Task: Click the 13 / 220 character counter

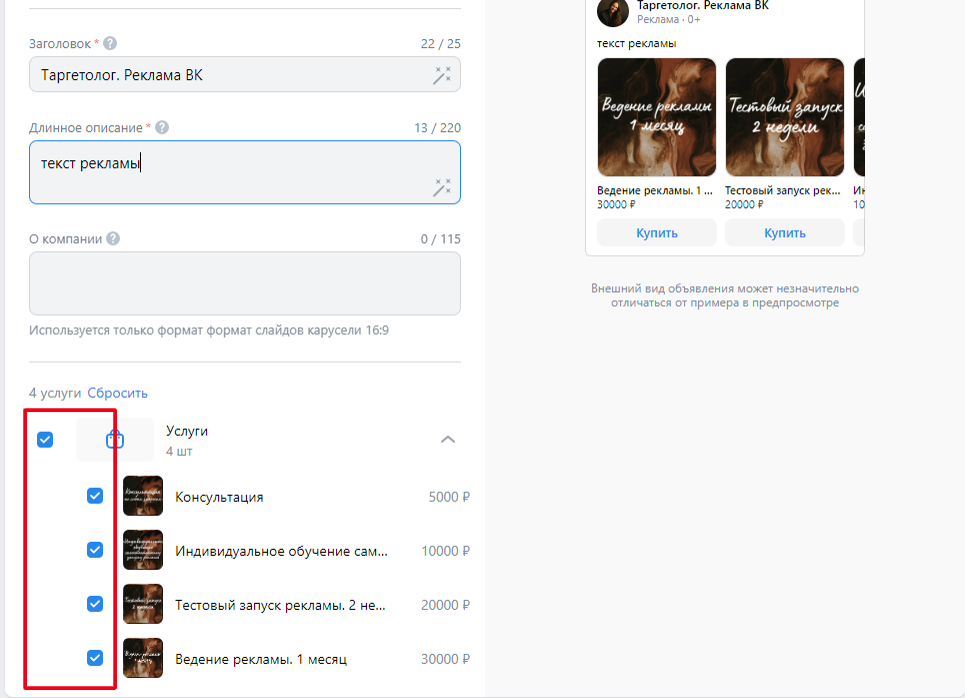Action: point(438,127)
